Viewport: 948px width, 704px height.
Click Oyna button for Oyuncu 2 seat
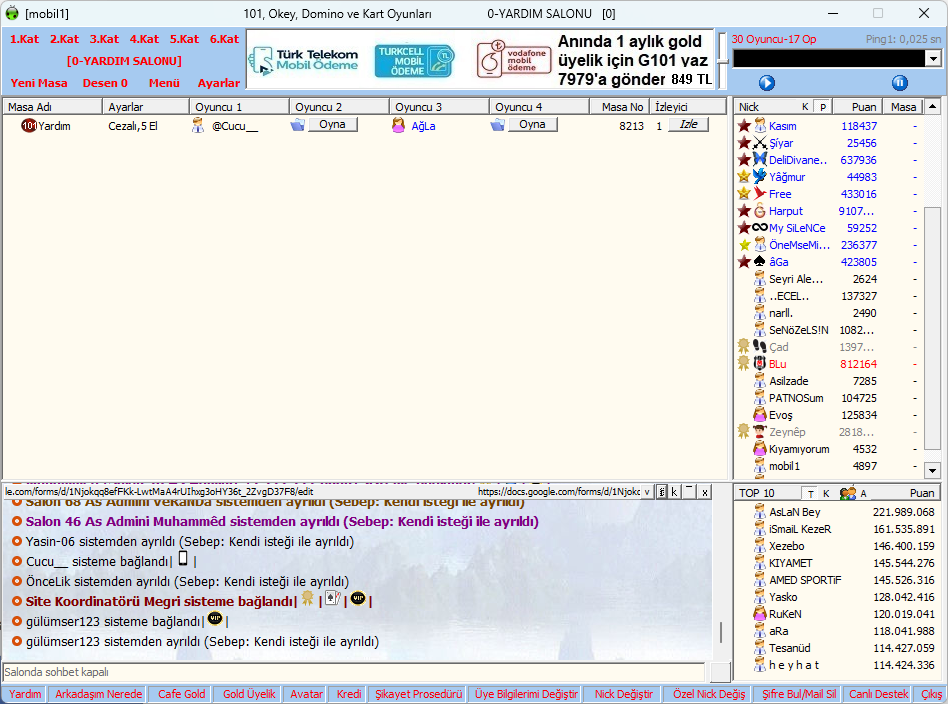331,125
